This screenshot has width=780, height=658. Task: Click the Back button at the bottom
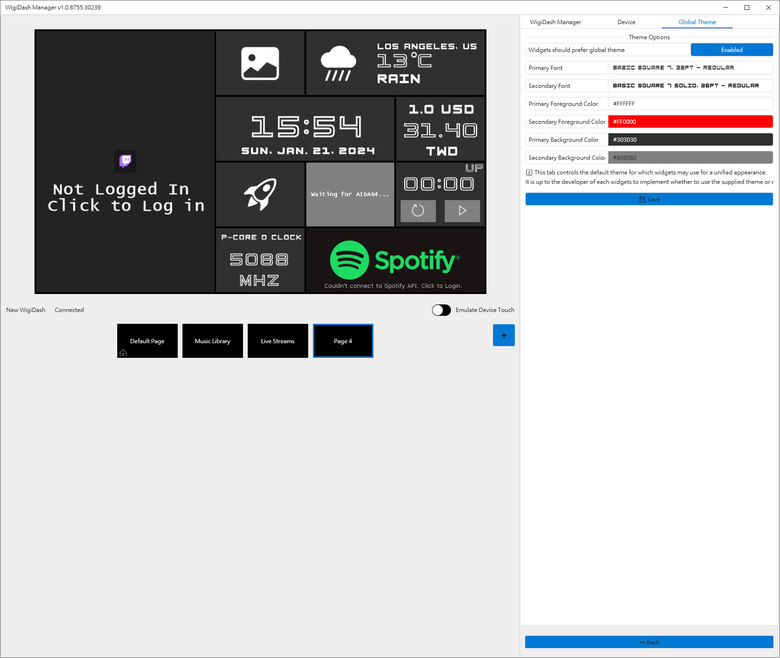click(649, 642)
